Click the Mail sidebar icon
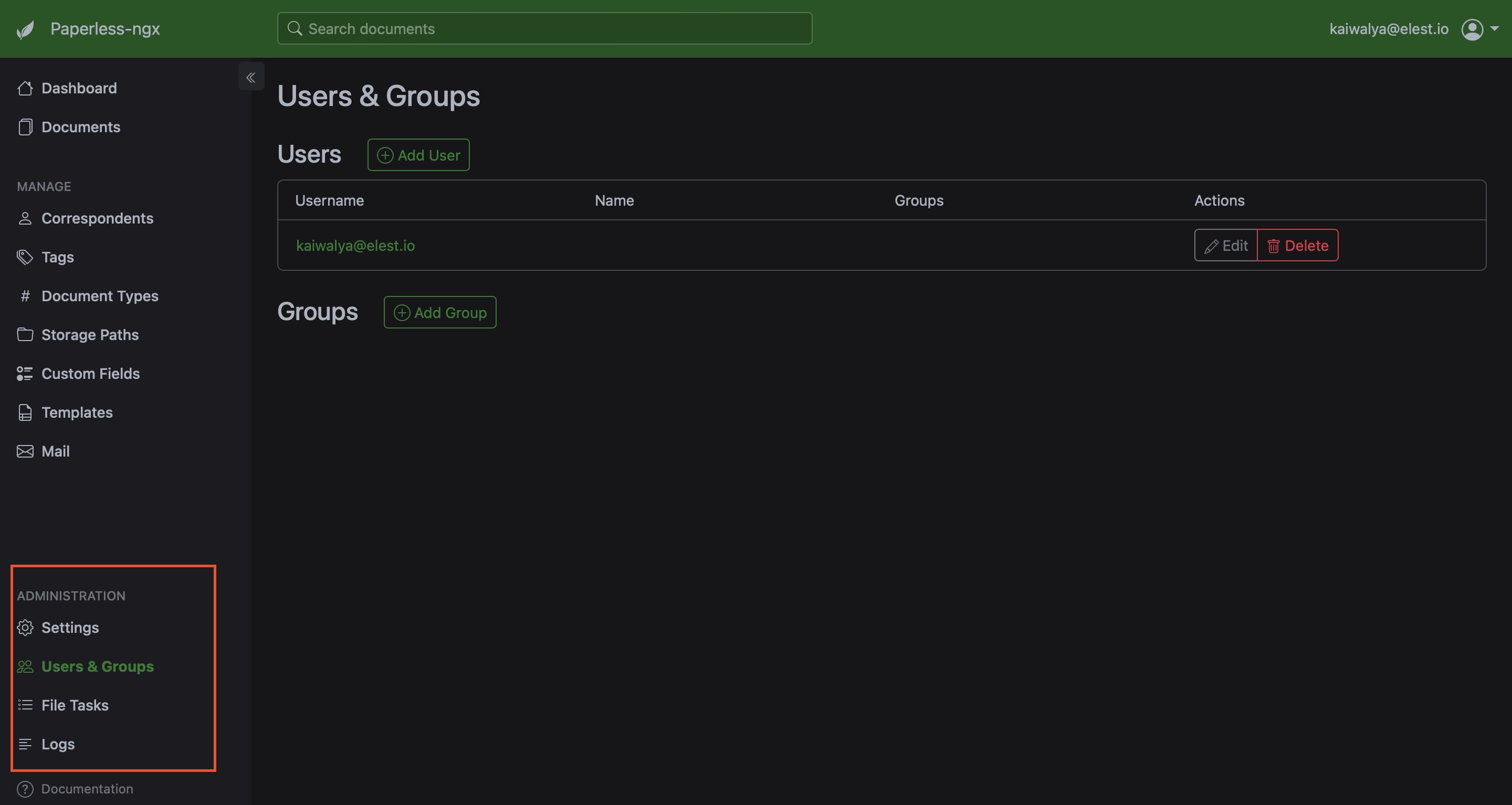This screenshot has width=1512, height=805. [25, 450]
